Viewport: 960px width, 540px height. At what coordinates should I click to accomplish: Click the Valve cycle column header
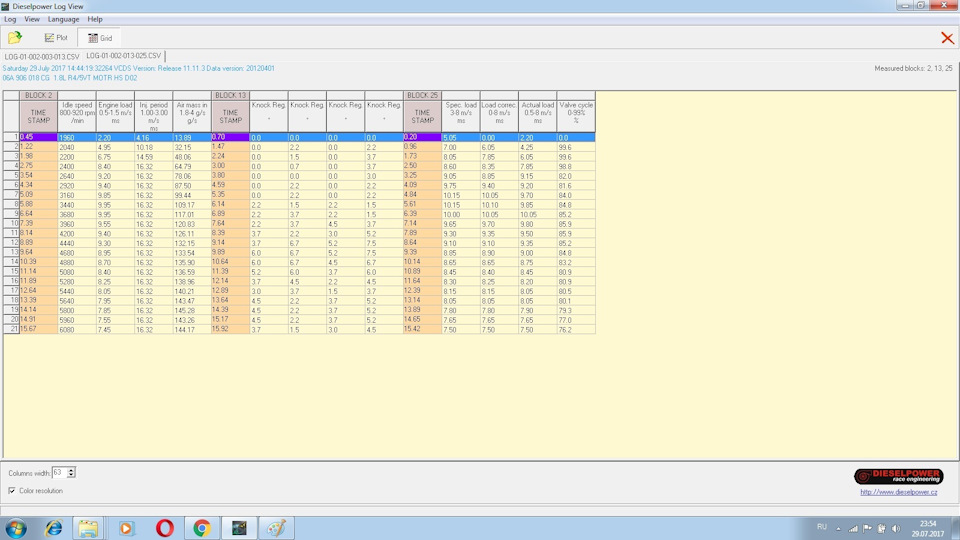(x=576, y=116)
